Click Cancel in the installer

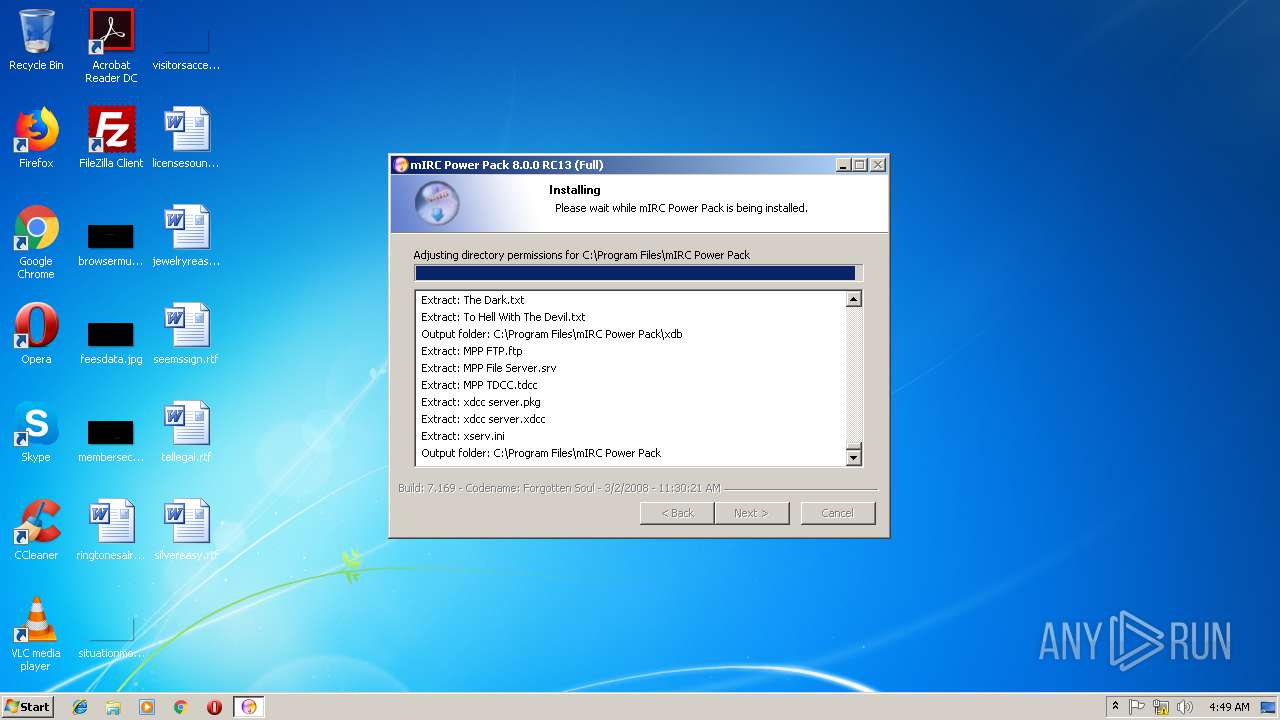pyautogui.click(x=837, y=513)
